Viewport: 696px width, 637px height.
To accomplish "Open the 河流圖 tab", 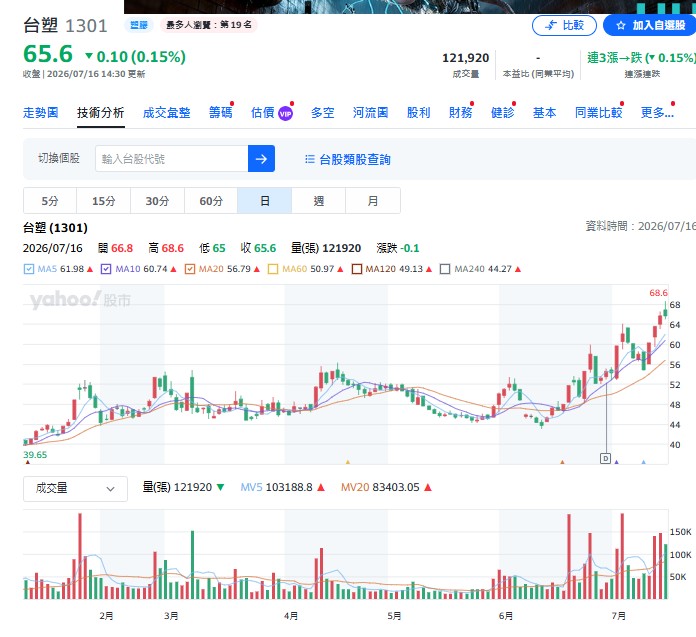I will click(371, 113).
